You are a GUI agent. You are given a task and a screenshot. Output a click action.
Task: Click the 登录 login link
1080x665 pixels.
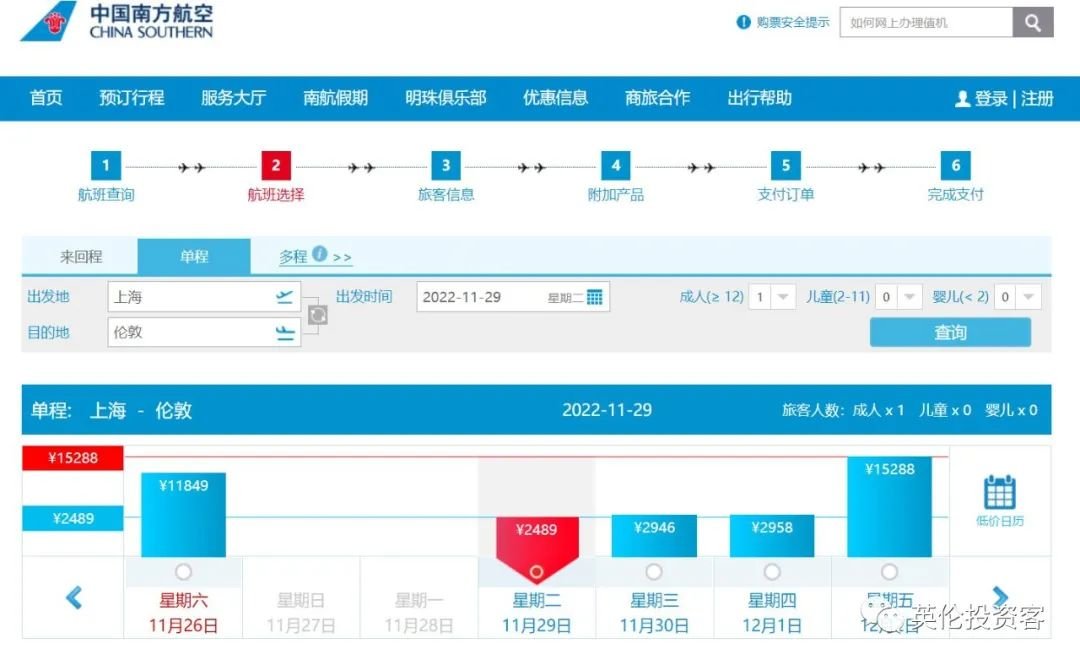[x=990, y=98]
